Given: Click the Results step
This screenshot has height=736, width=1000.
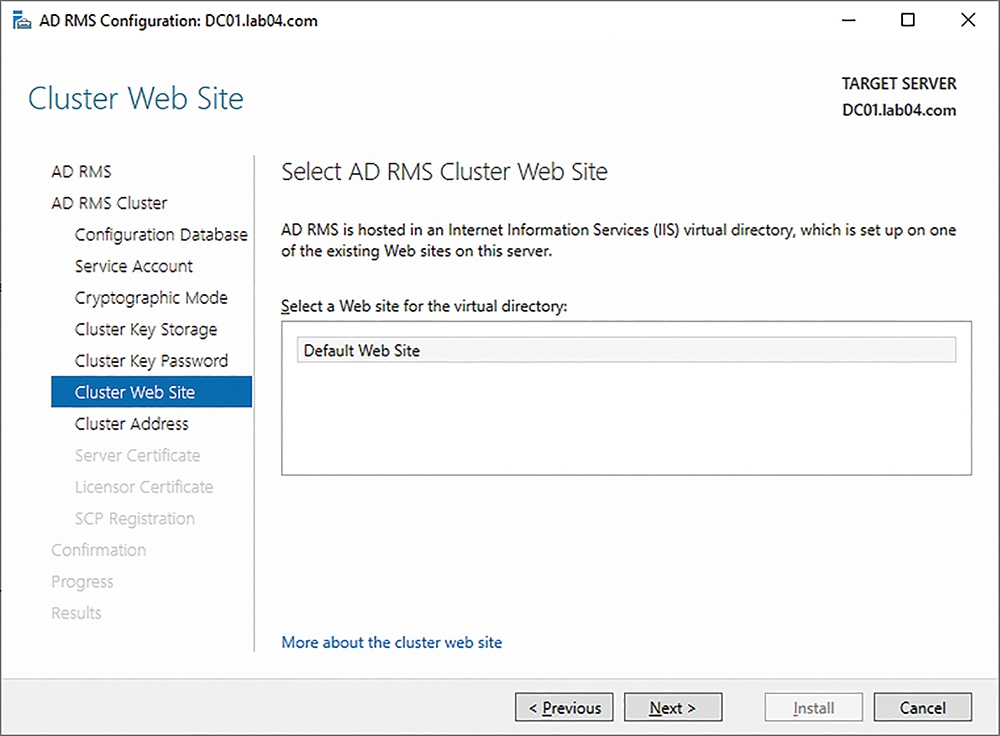Looking at the screenshot, I should coord(77,613).
